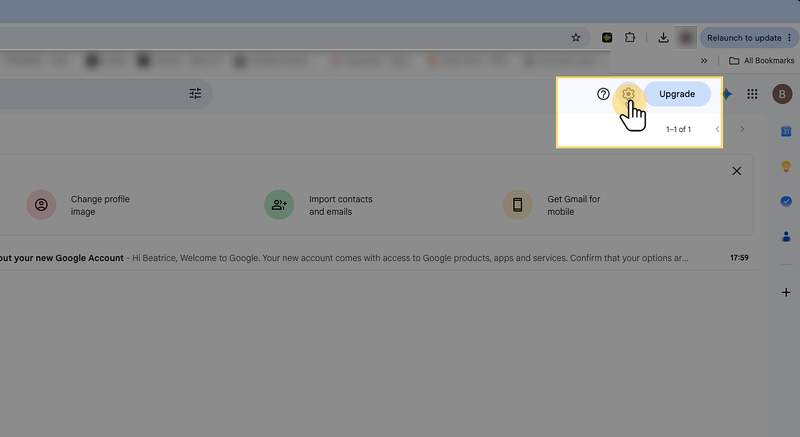Open the Extensions puzzle-piece menu
800x437 pixels.
click(x=630, y=37)
